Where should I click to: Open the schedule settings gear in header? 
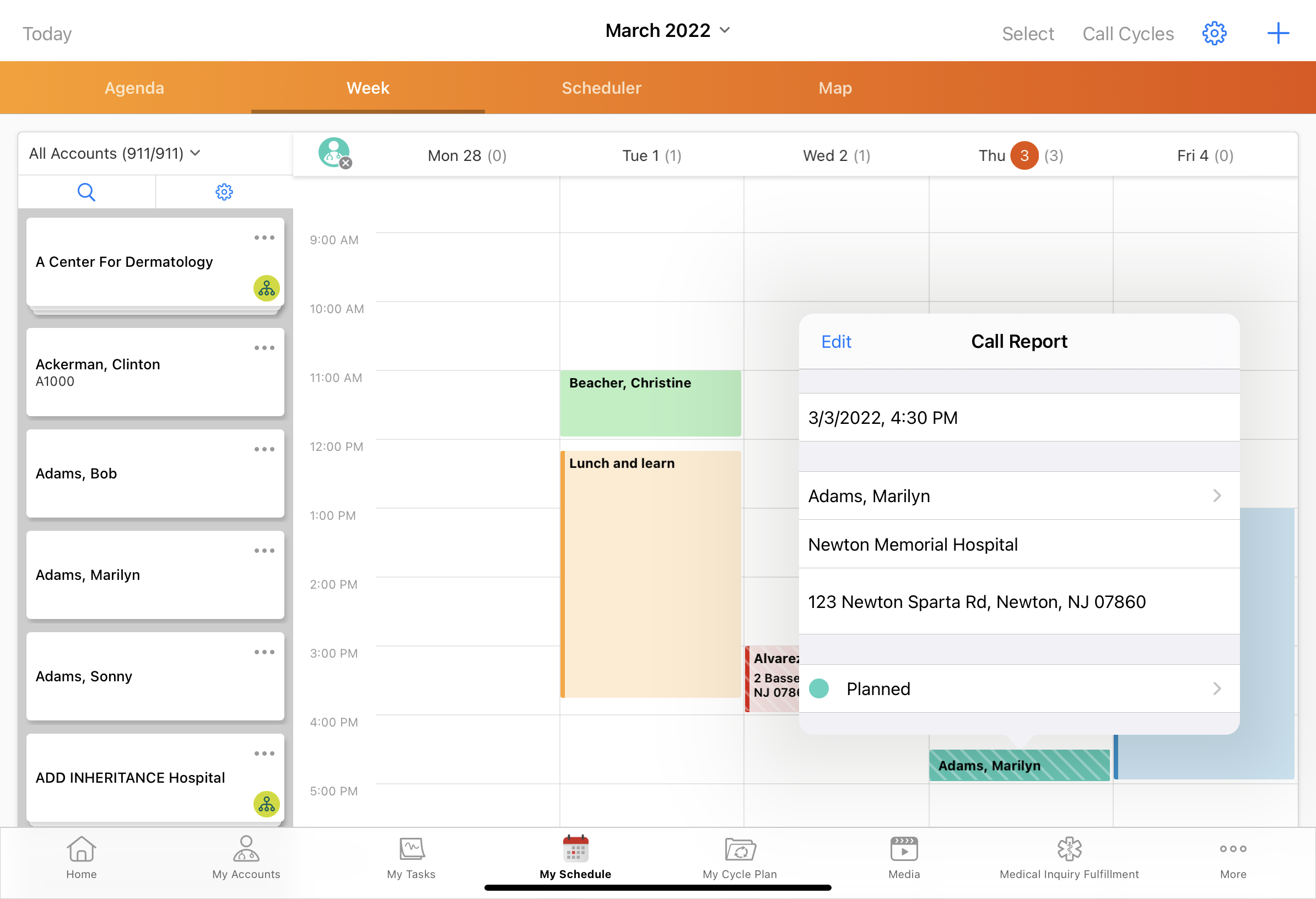[1213, 34]
